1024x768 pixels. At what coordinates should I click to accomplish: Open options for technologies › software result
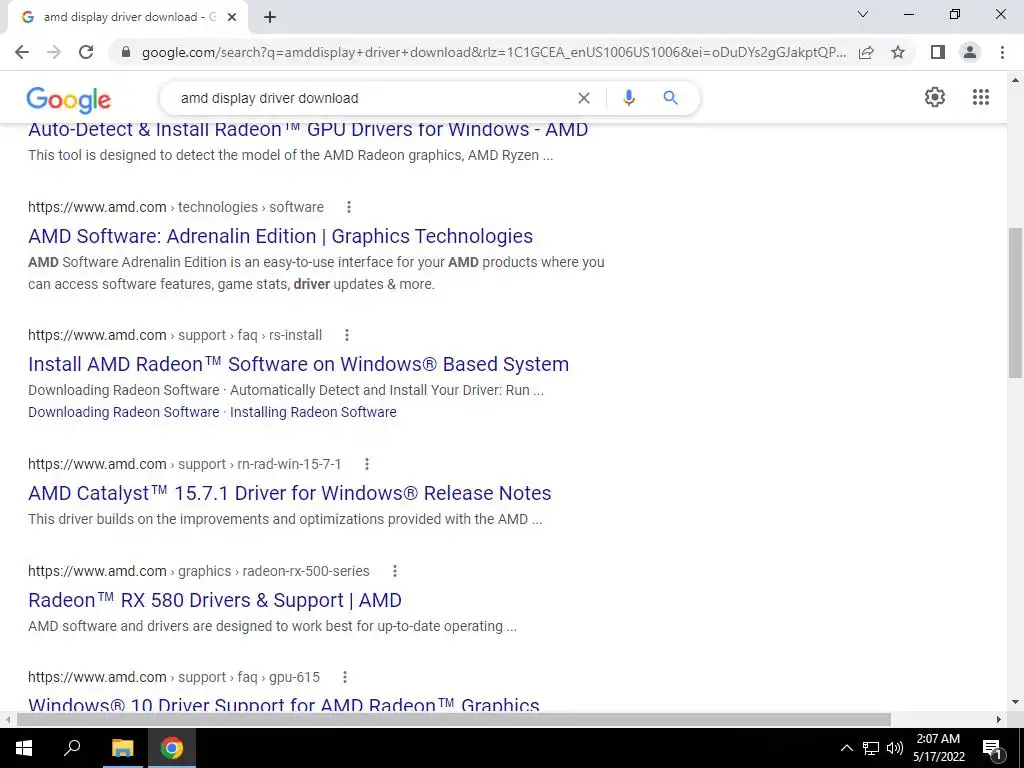(x=349, y=207)
